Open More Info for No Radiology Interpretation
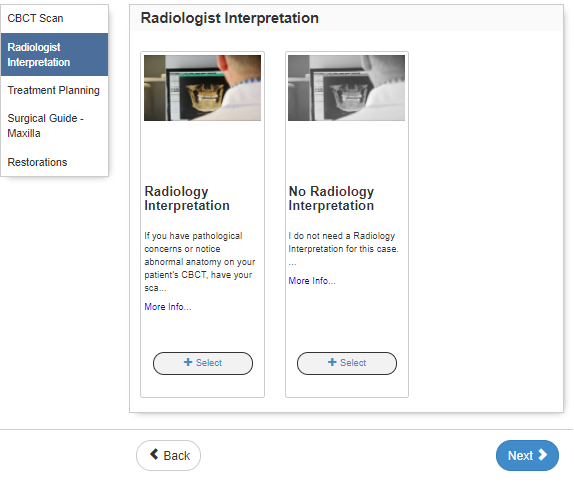 (312, 281)
